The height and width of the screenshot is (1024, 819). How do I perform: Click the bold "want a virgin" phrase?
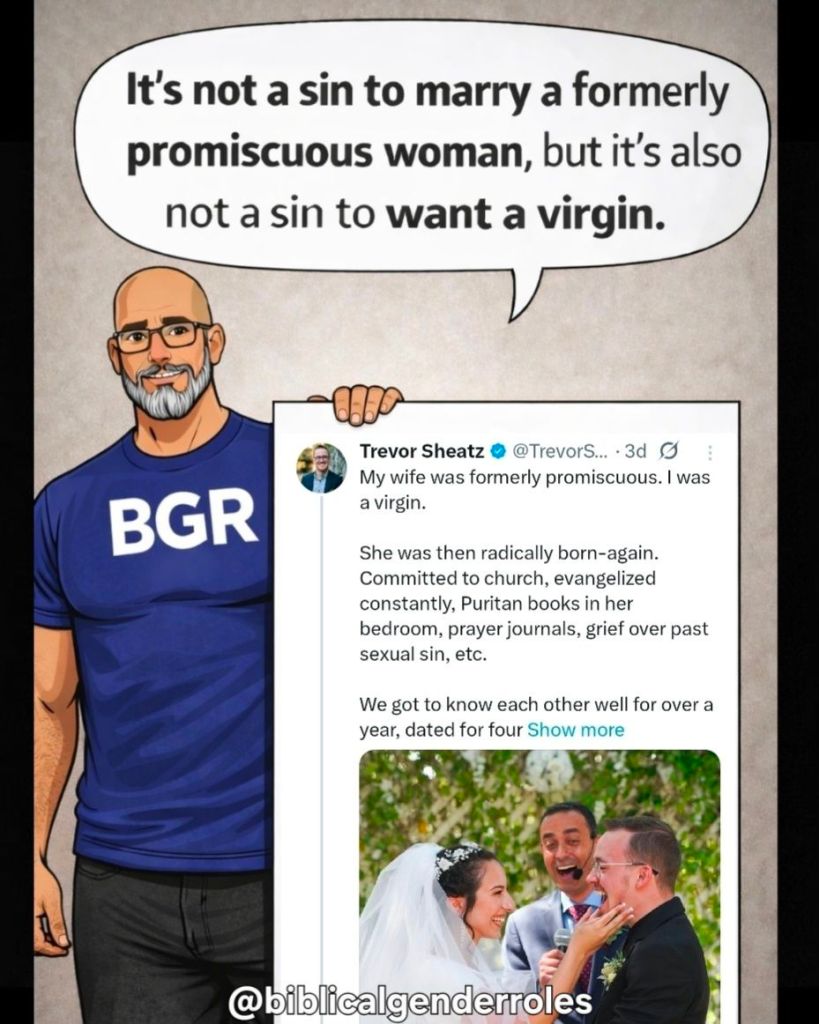526,215
